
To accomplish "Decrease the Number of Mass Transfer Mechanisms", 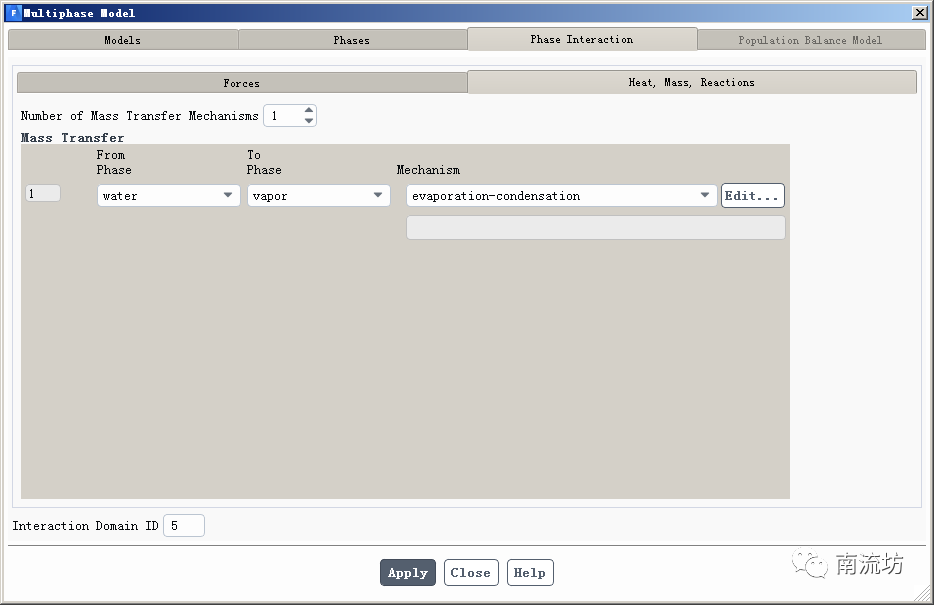I will pyautogui.click(x=309, y=121).
